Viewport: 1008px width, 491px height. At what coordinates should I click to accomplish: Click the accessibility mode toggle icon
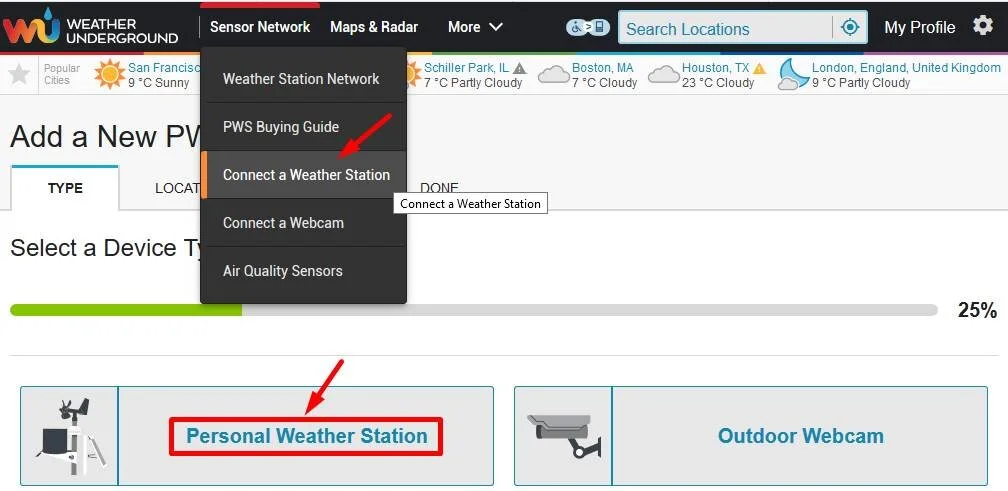(x=588, y=27)
